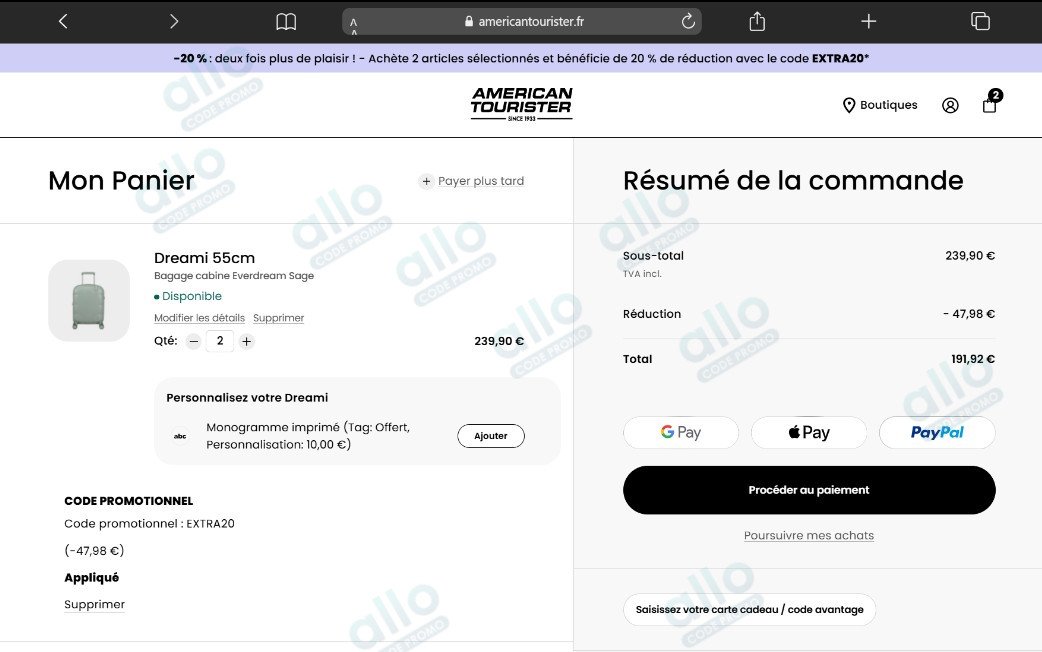
Task: Pay with Apple Pay button
Action: 809,432
